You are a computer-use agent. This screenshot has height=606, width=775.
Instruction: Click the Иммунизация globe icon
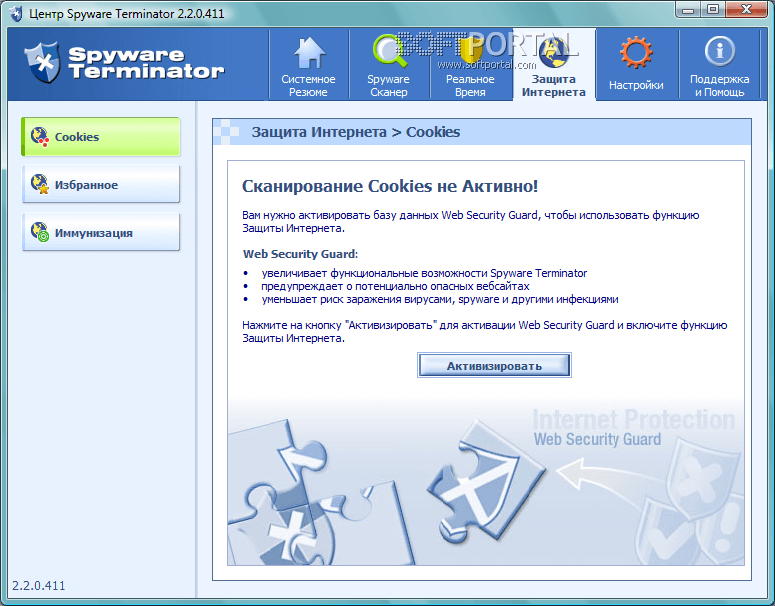point(40,232)
